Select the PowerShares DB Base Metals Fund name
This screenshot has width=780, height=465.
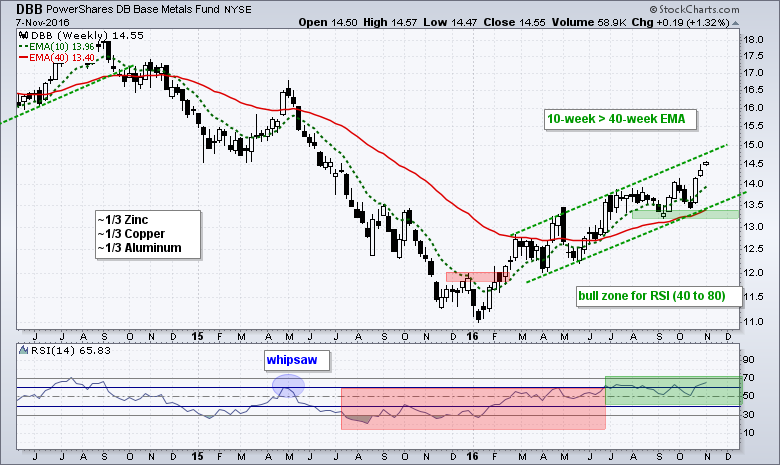[134, 9]
